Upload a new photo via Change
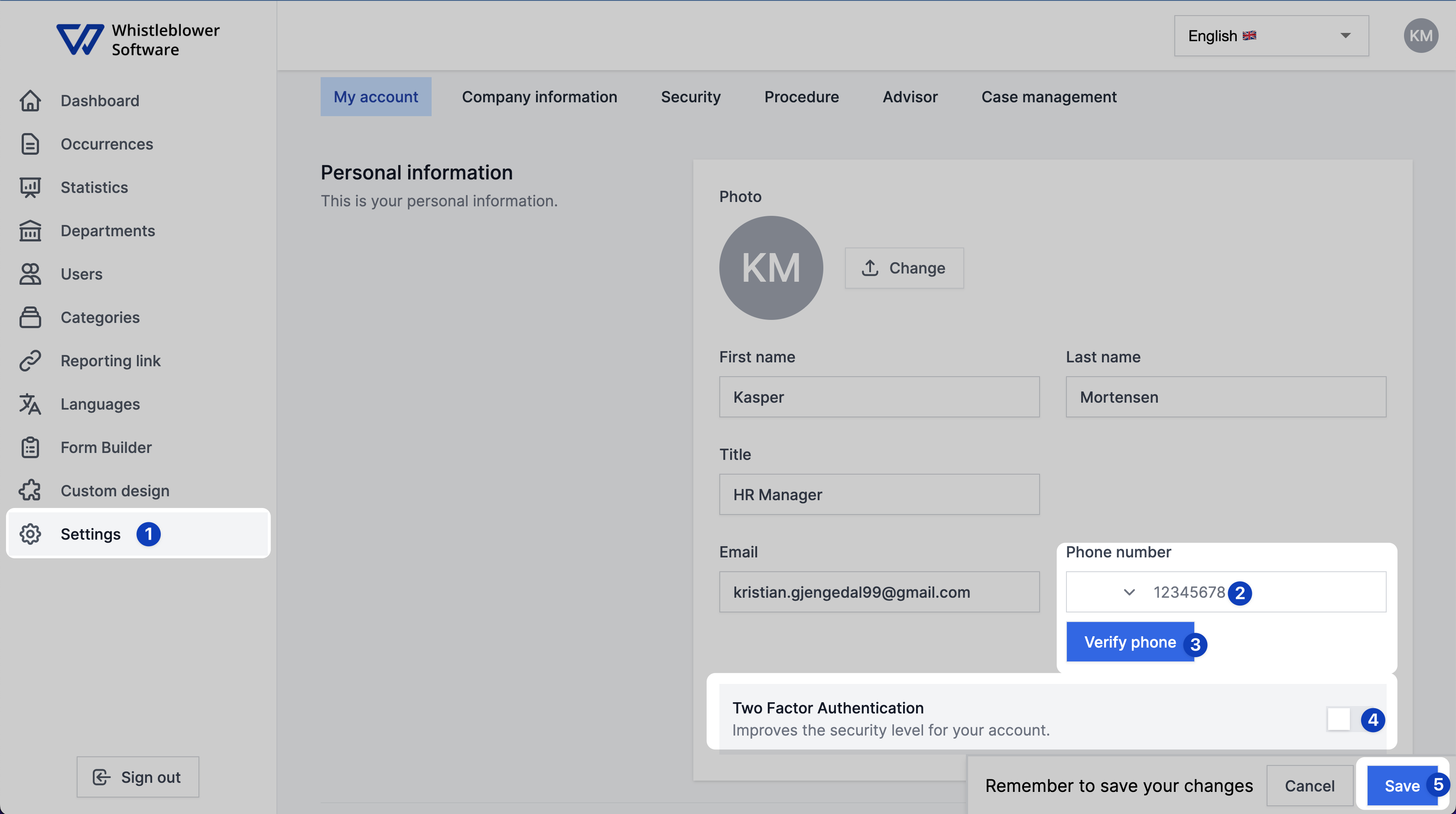This screenshot has height=814, width=1456. [904, 267]
